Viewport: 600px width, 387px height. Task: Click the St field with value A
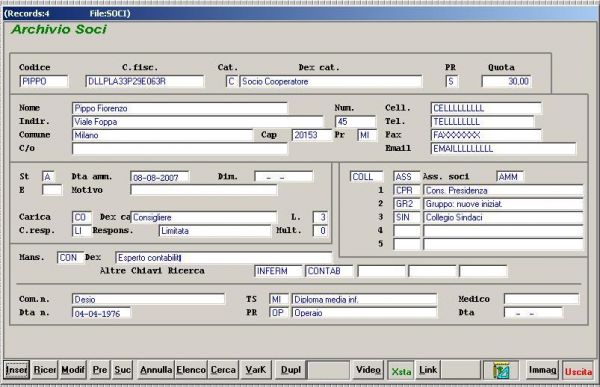pos(48,177)
